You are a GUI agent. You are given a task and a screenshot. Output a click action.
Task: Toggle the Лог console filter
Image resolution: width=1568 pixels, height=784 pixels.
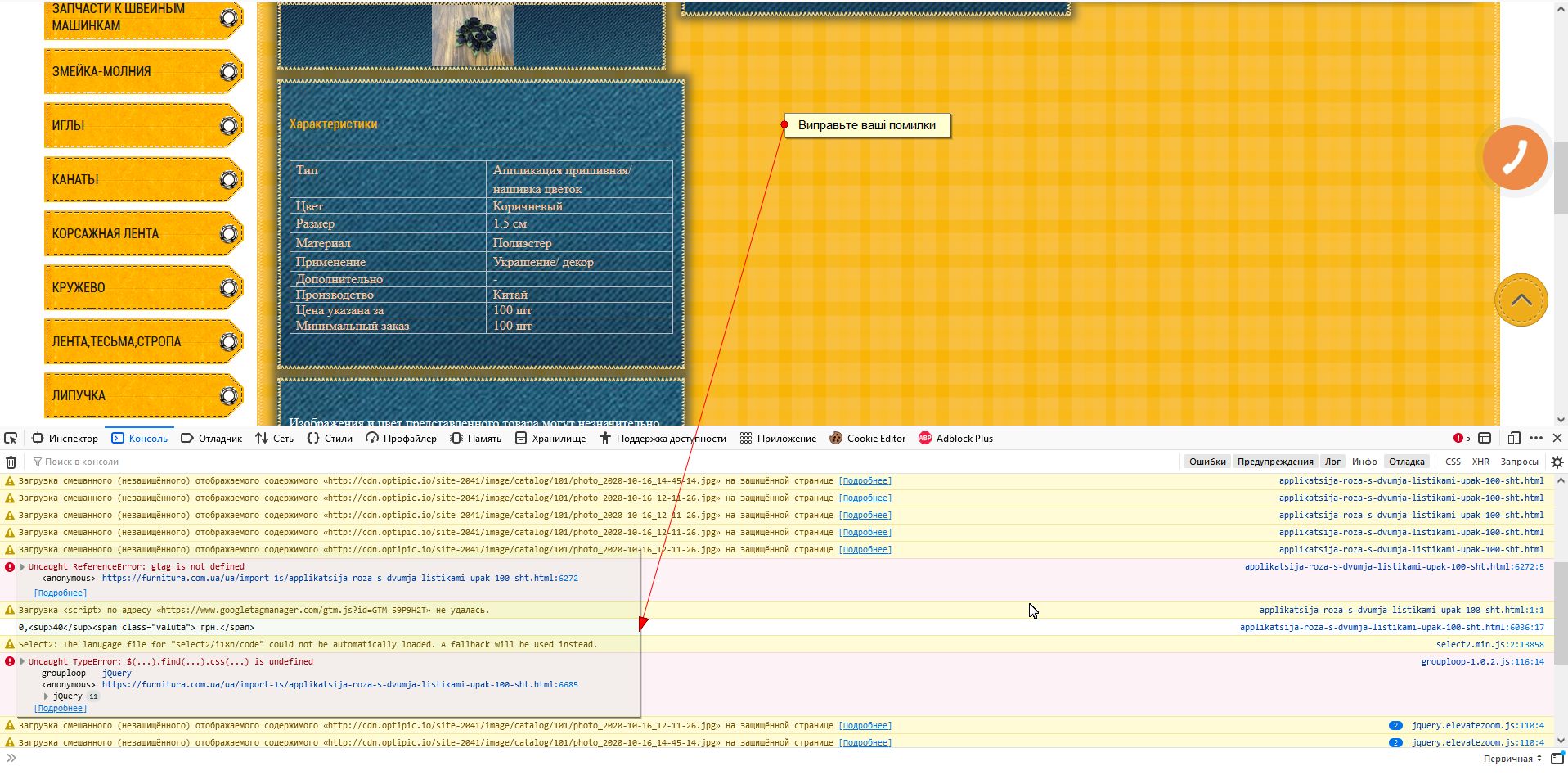[x=1332, y=462]
